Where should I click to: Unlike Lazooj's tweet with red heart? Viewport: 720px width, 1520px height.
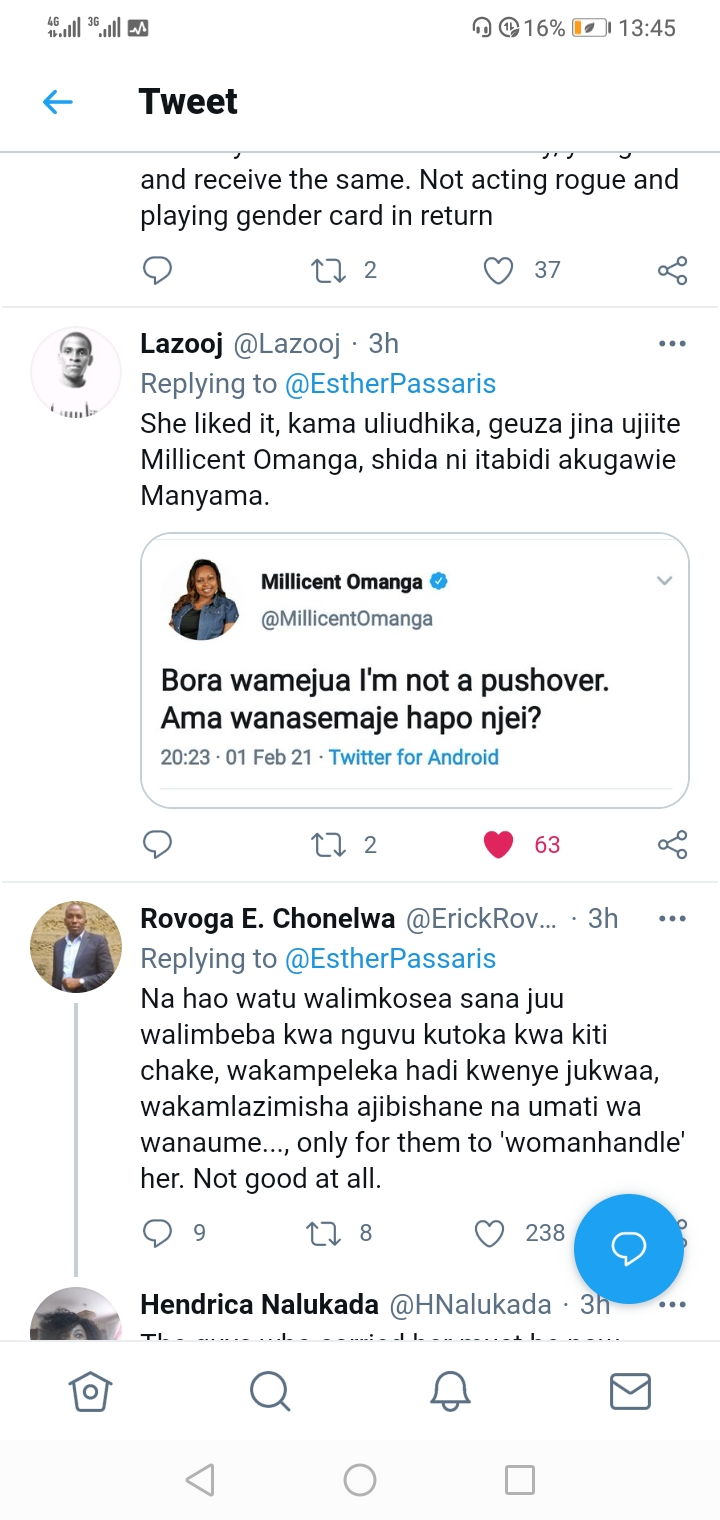(498, 845)
